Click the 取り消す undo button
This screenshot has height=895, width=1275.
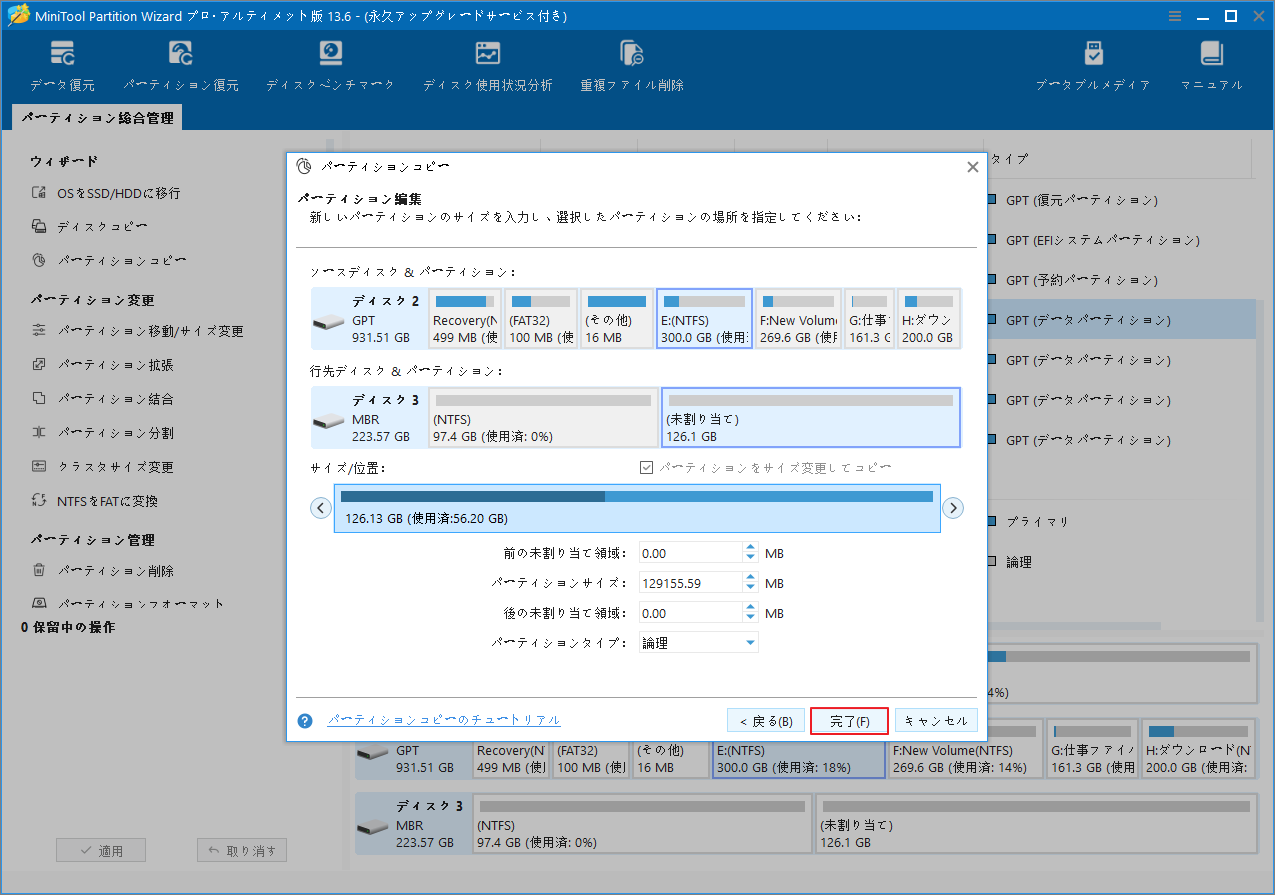point(243,851)
